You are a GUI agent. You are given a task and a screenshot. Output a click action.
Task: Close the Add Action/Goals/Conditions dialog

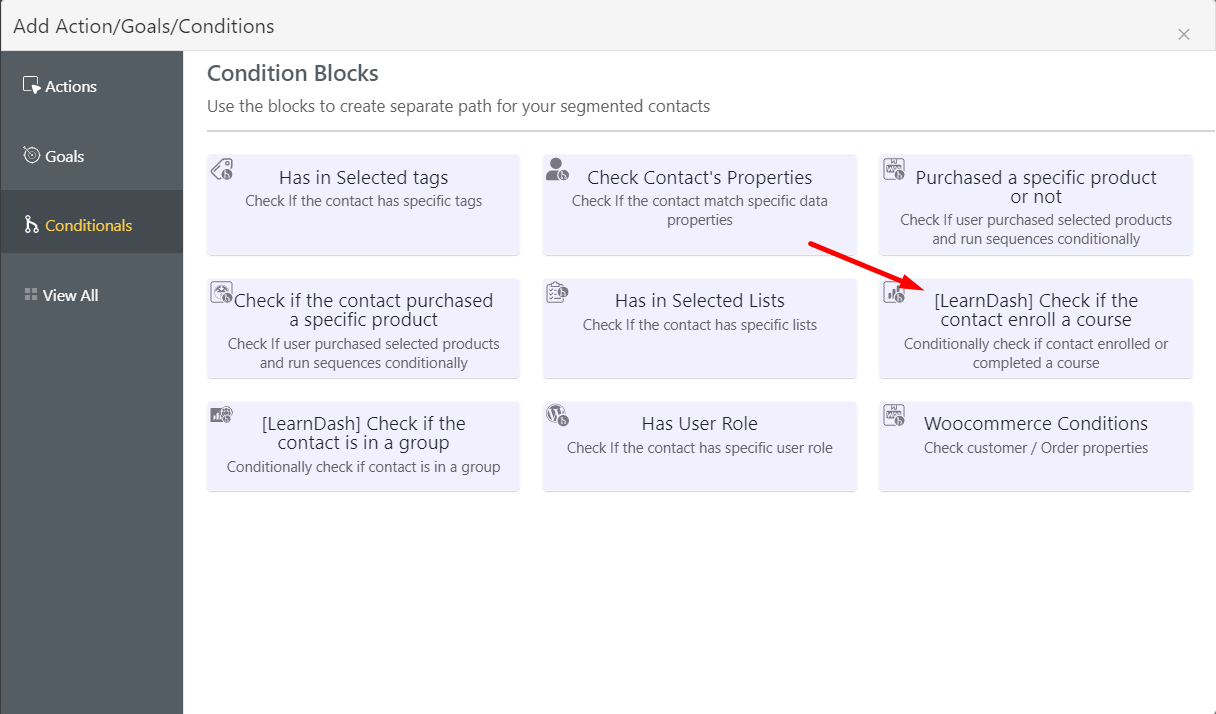1184,34
